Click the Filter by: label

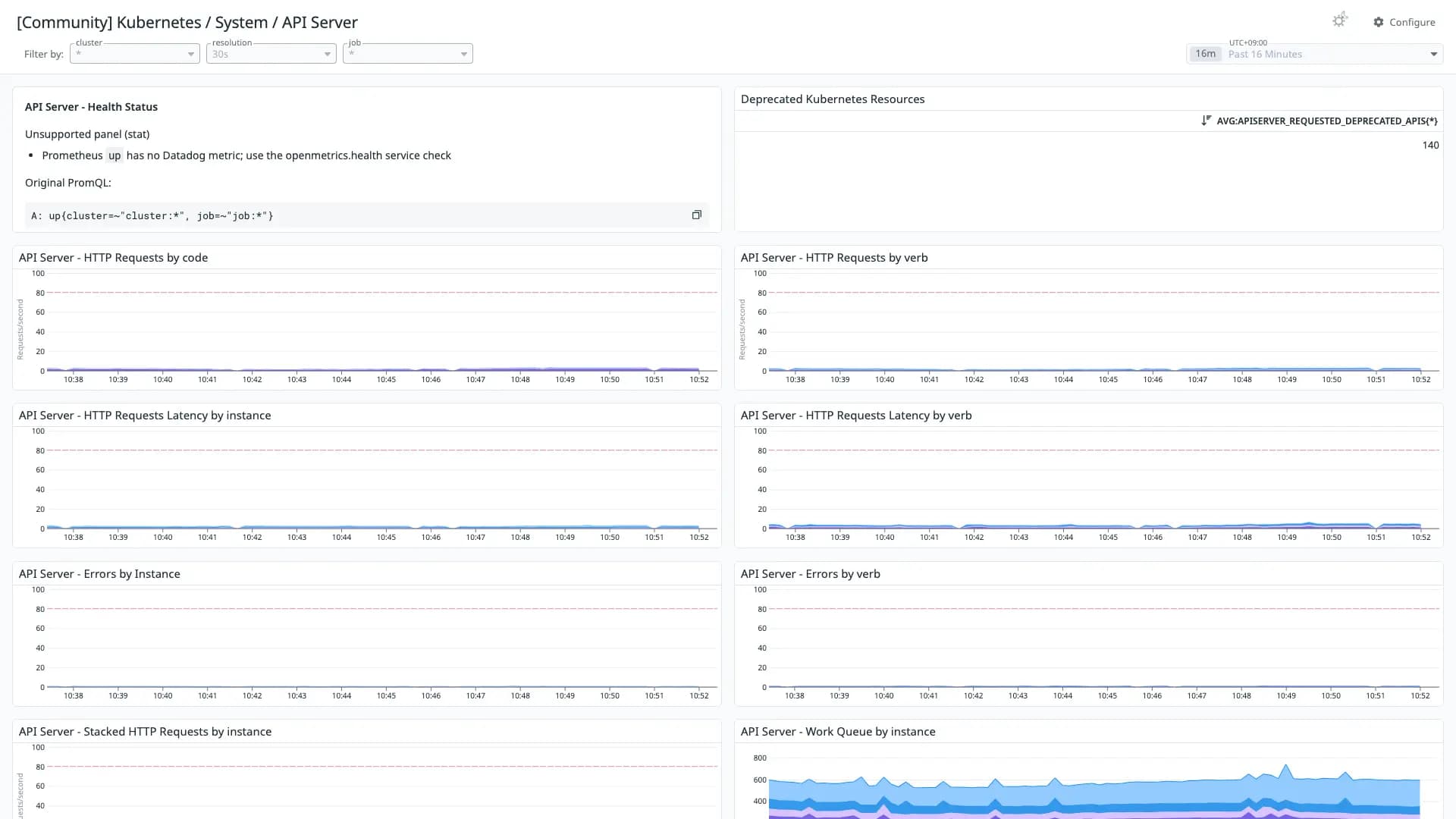click(x=44, y=54)
